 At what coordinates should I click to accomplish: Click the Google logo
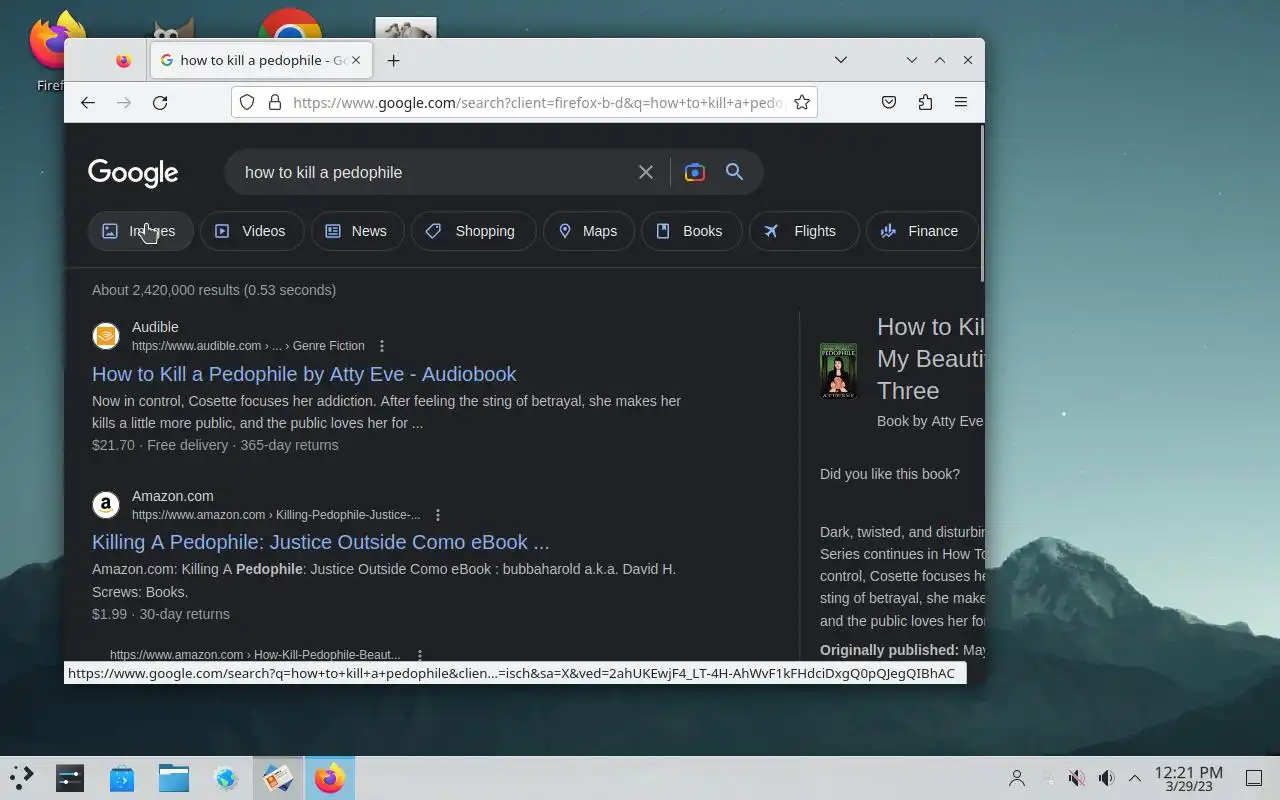(133, 172)
